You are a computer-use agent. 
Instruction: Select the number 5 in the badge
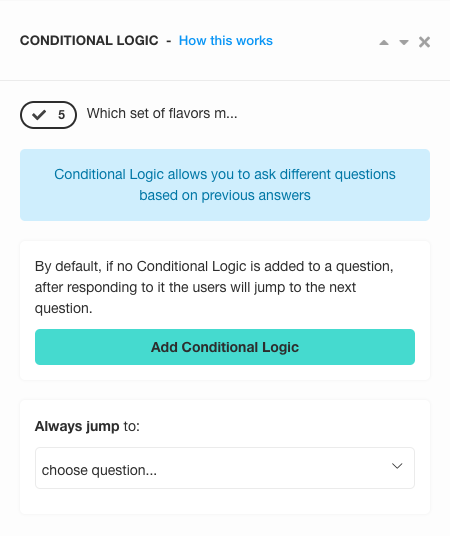(x=61, y=115)
